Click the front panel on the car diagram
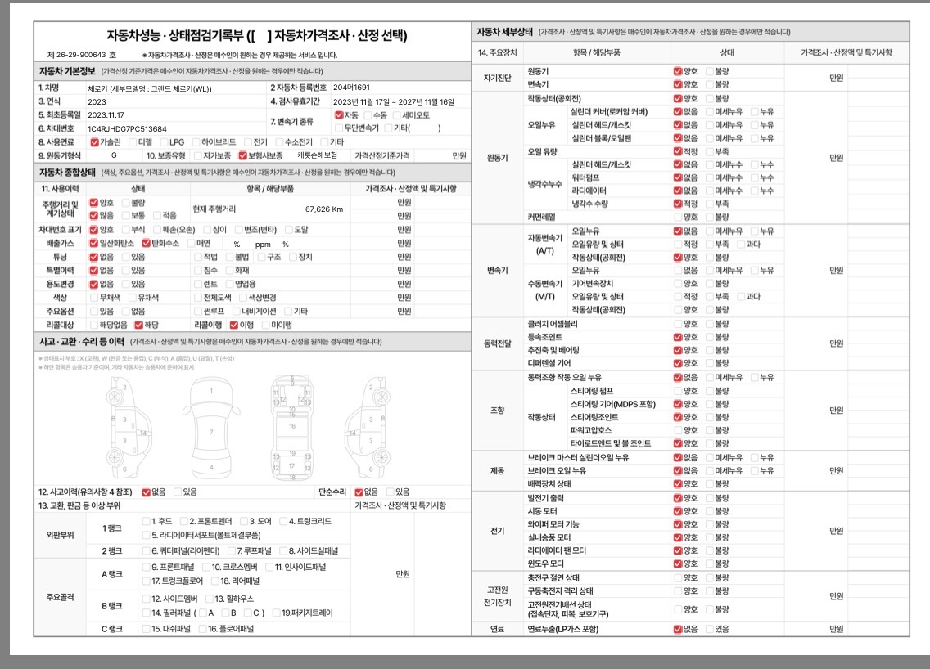 [292, 380]
